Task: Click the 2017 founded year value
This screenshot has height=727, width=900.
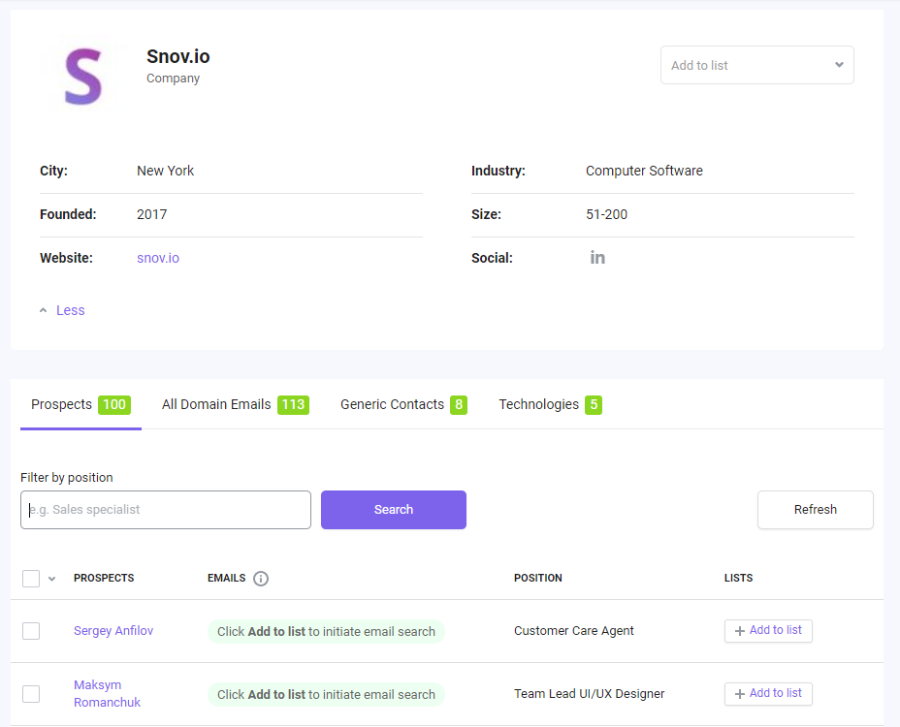Action: pos(152,215)
